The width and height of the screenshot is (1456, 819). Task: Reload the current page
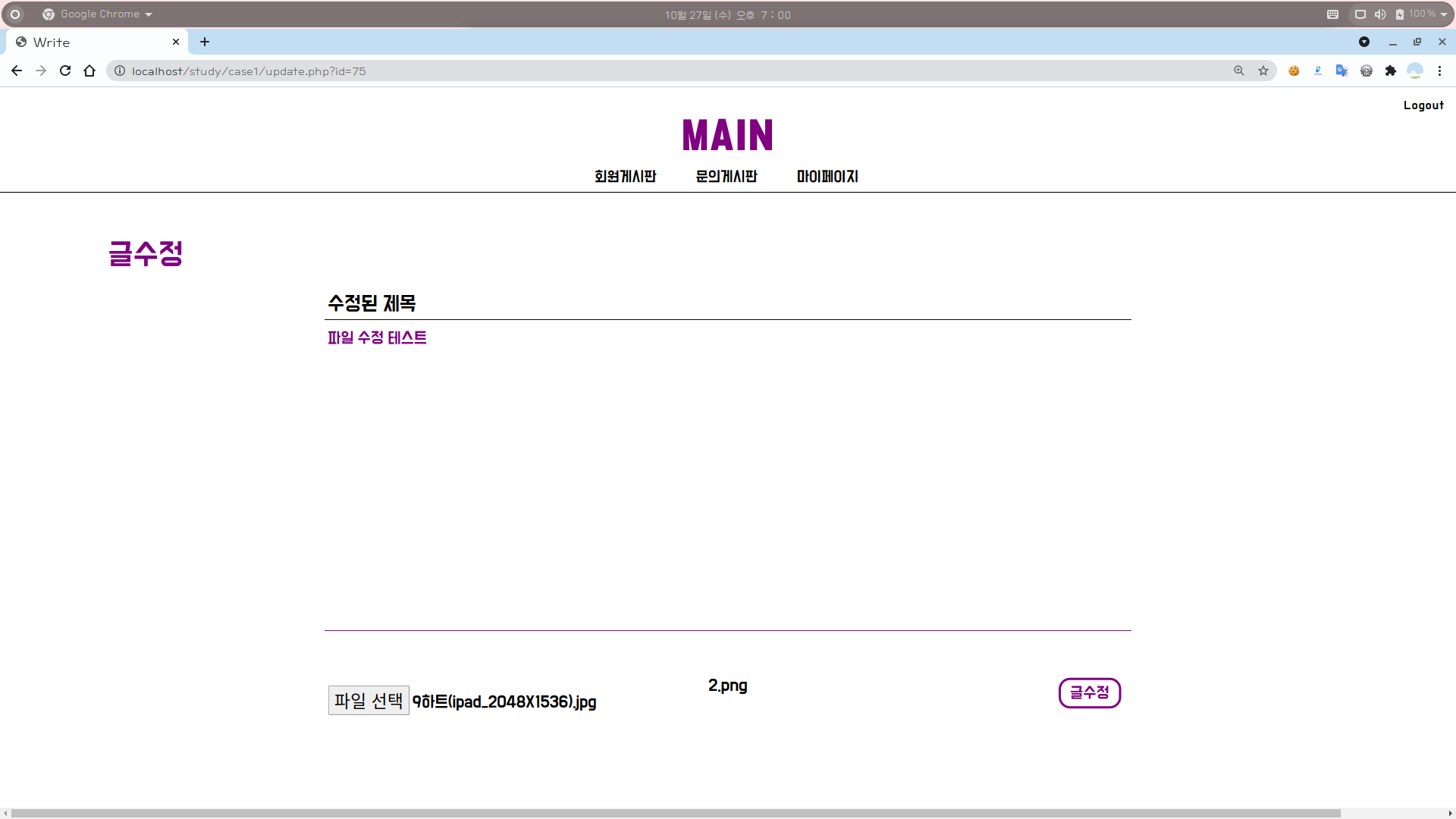click(65, 71)
